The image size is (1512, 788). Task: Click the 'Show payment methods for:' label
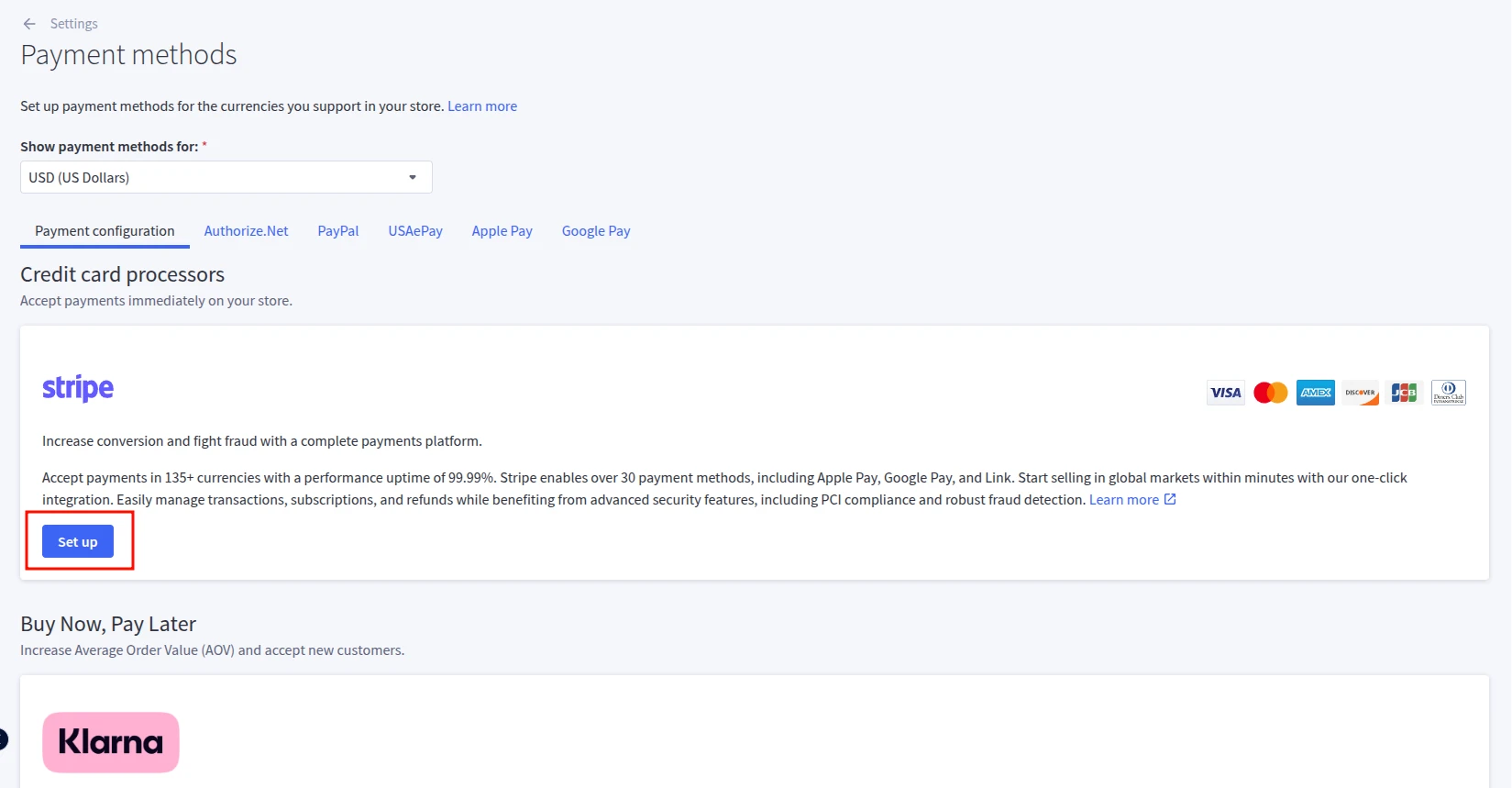click(x=109, y=147)
